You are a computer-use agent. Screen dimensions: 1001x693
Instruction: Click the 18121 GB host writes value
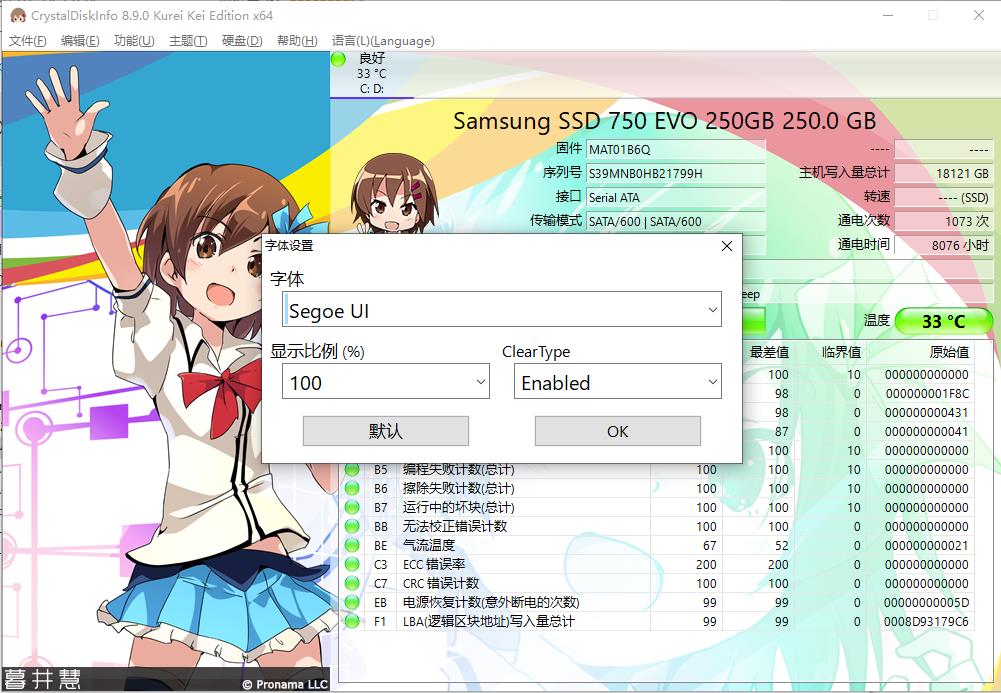pos(944,173)
